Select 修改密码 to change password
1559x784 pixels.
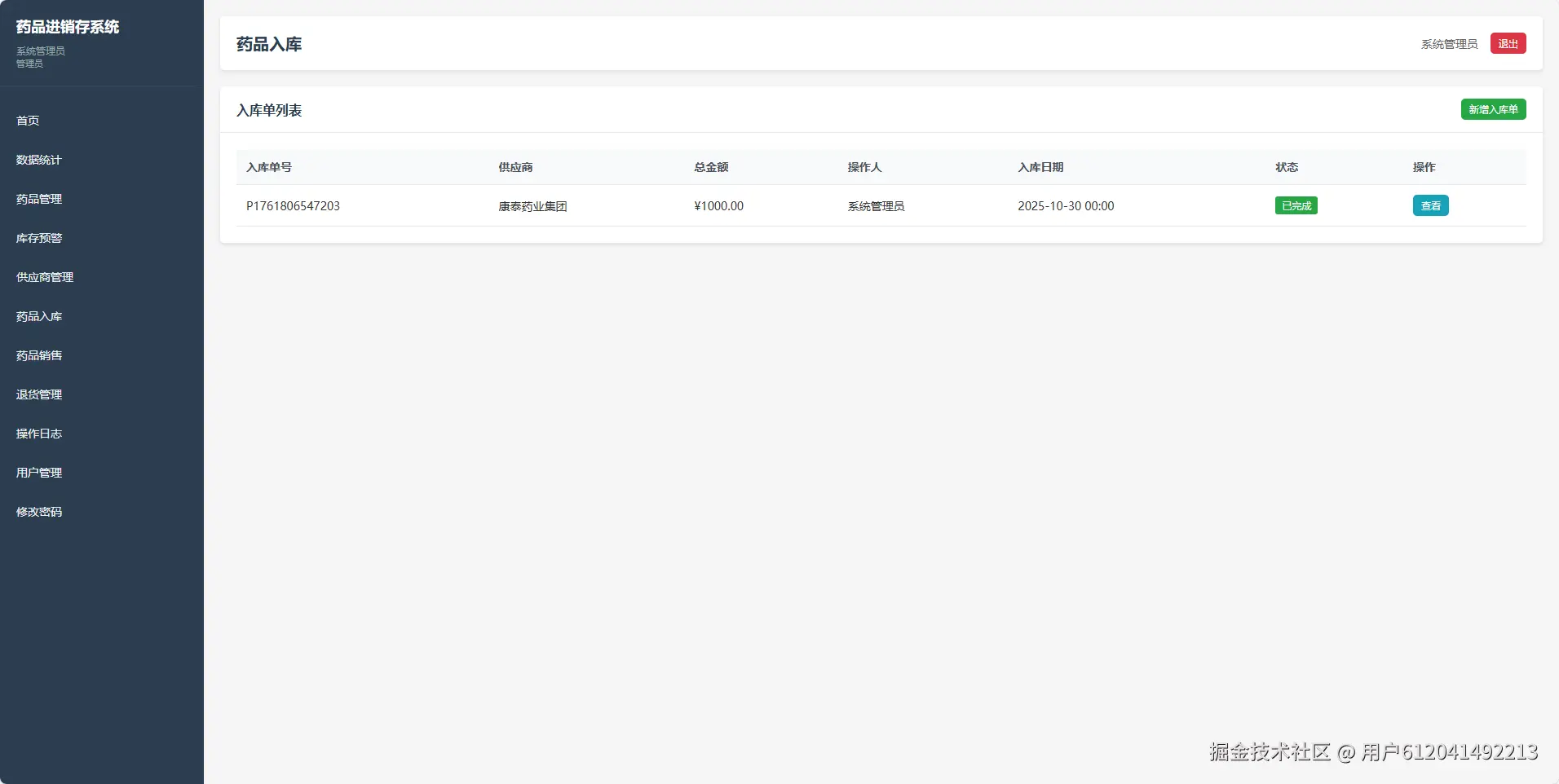coord(38,512)
